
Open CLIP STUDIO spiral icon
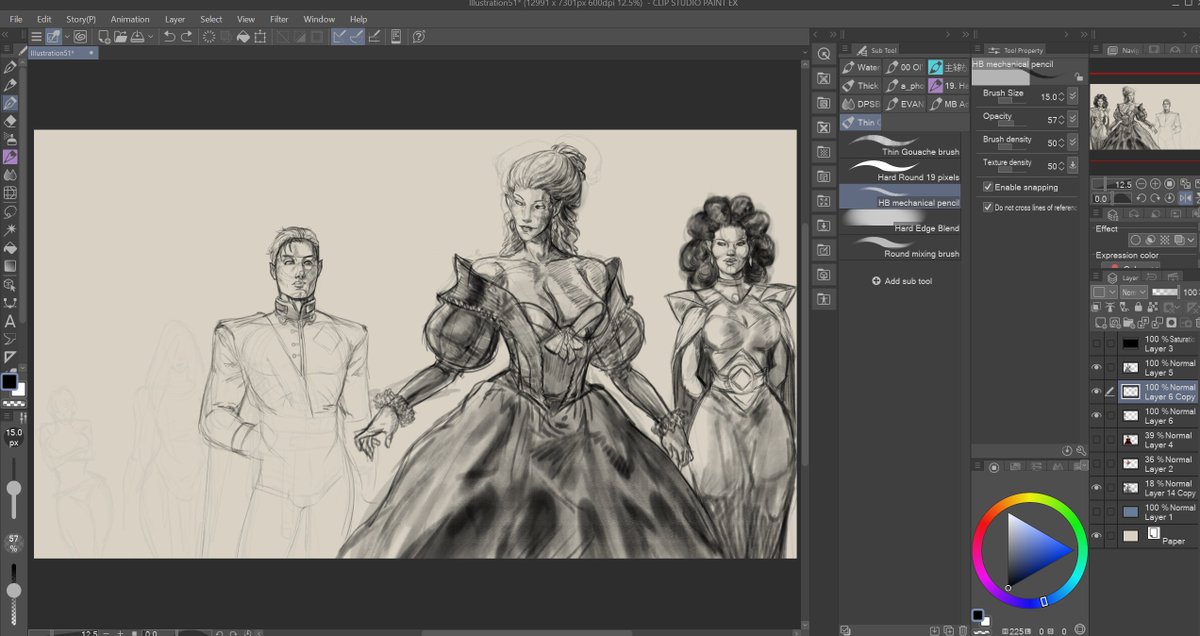(78, 37)
